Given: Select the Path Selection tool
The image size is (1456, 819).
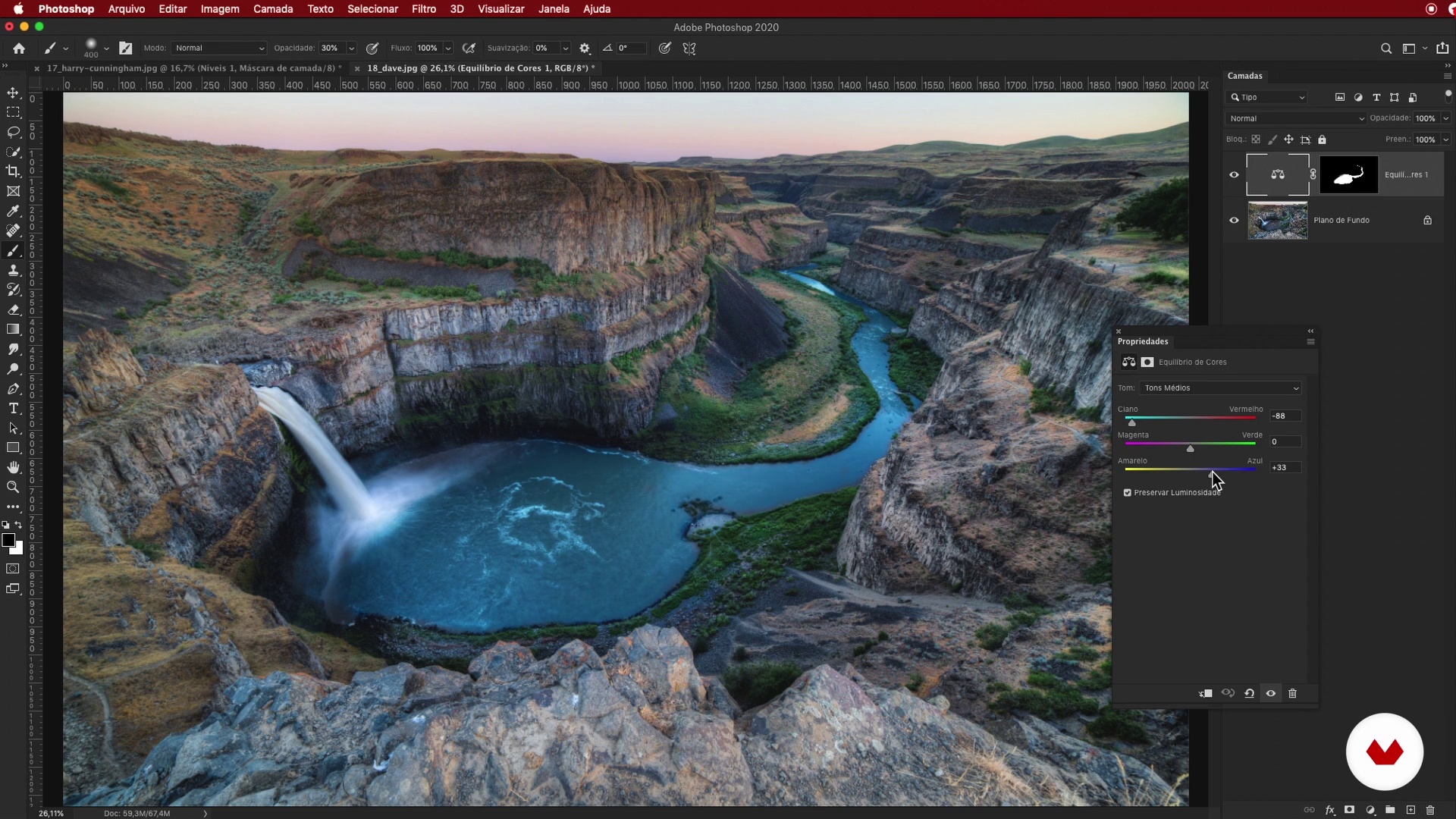Looking at the screenshot, I should (x=13, y=428).
